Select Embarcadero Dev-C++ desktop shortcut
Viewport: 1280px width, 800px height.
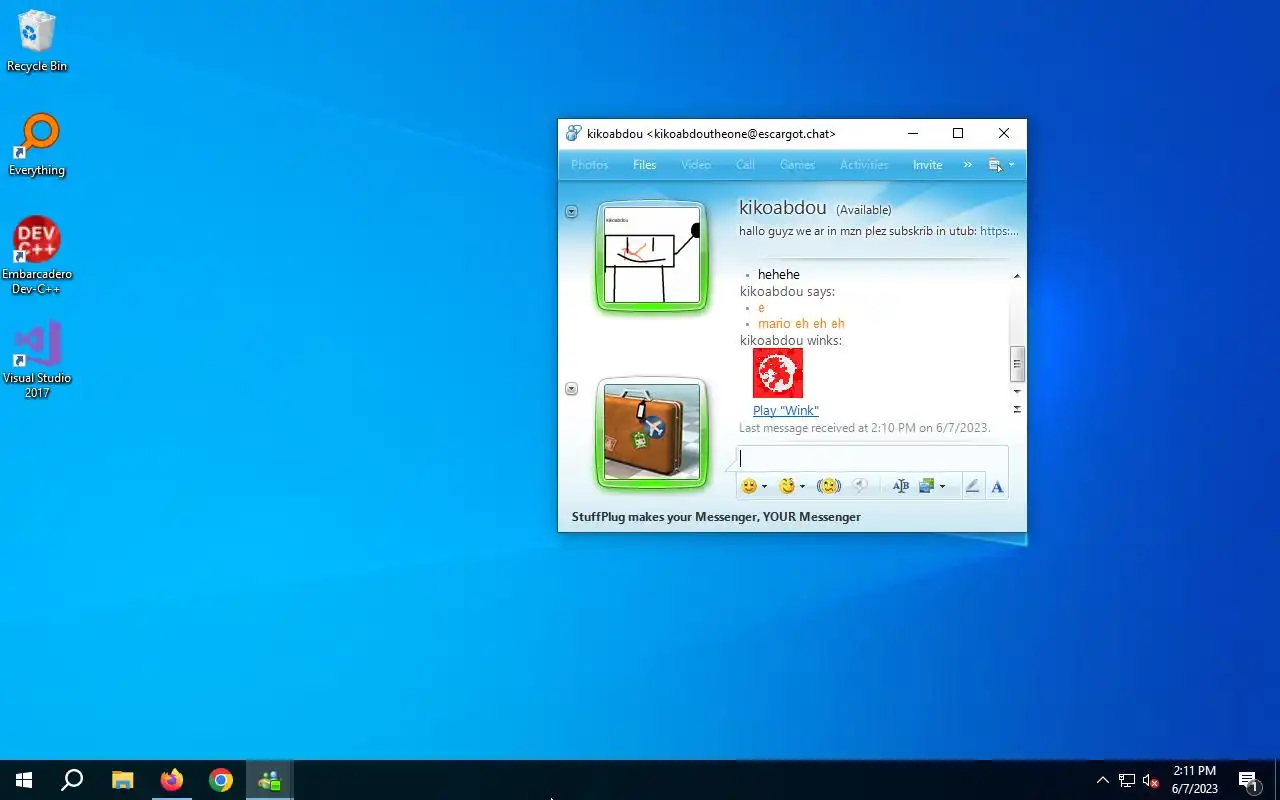coord(37,255)
